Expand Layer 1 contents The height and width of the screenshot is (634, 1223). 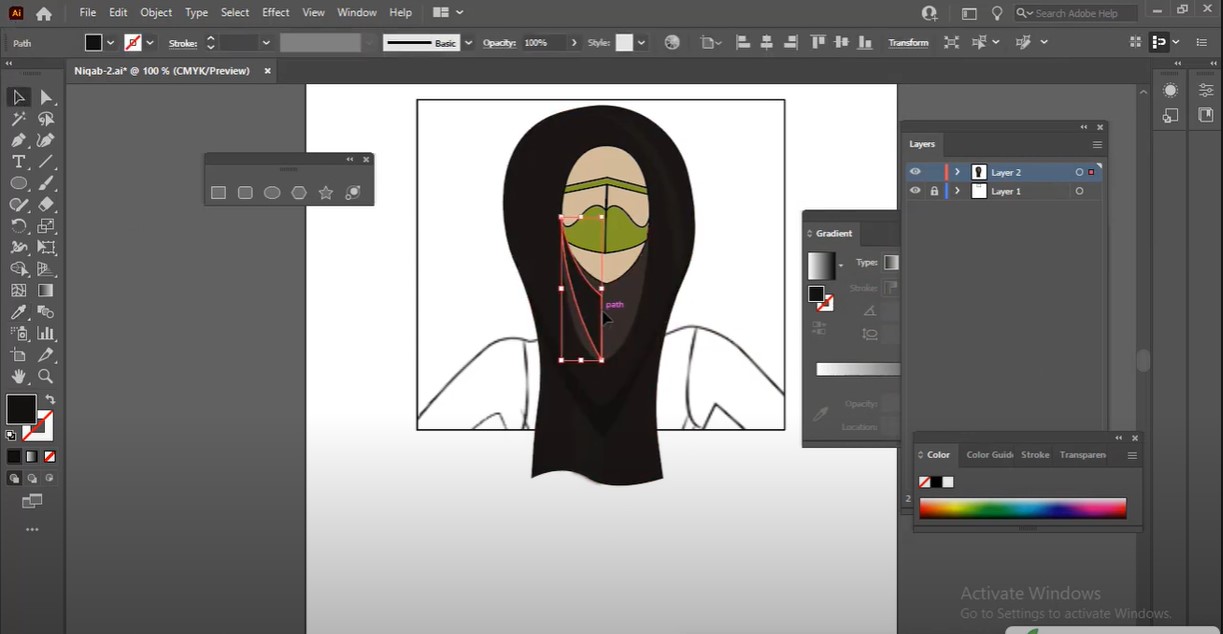(957, 191)
